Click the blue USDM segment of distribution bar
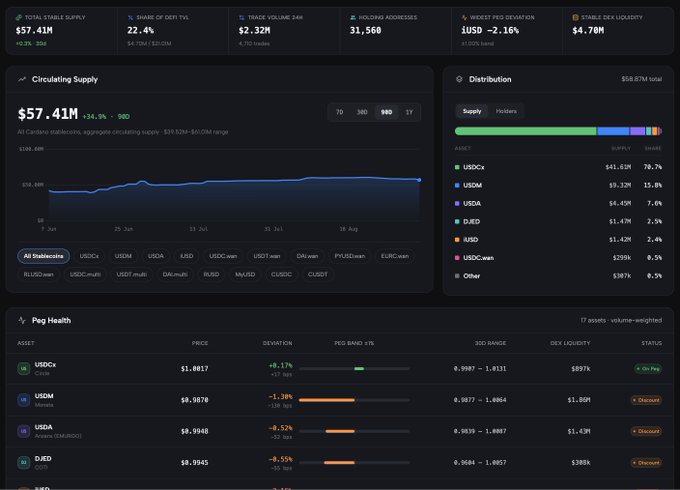Image resolution: width=680 pixels, height=490 pixels. click(613, 131)
